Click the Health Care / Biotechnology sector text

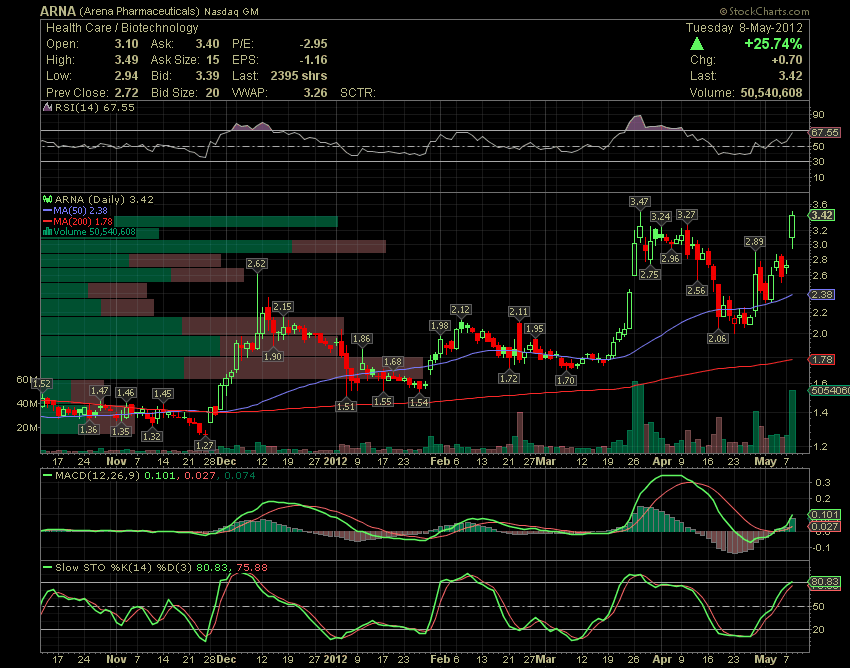pyautogui.click(x=122, y=28)
